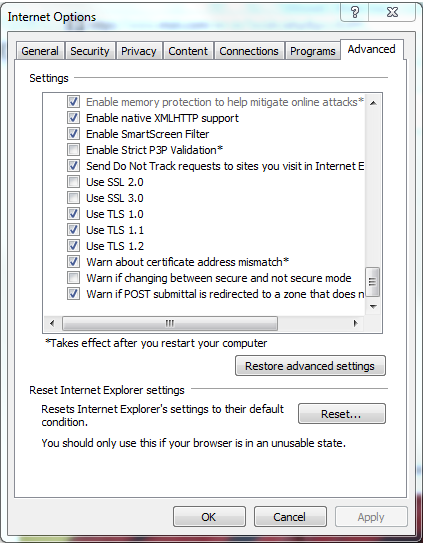
Task: Check Warn if changing between secure mode
Action: [x=73, y=277]
